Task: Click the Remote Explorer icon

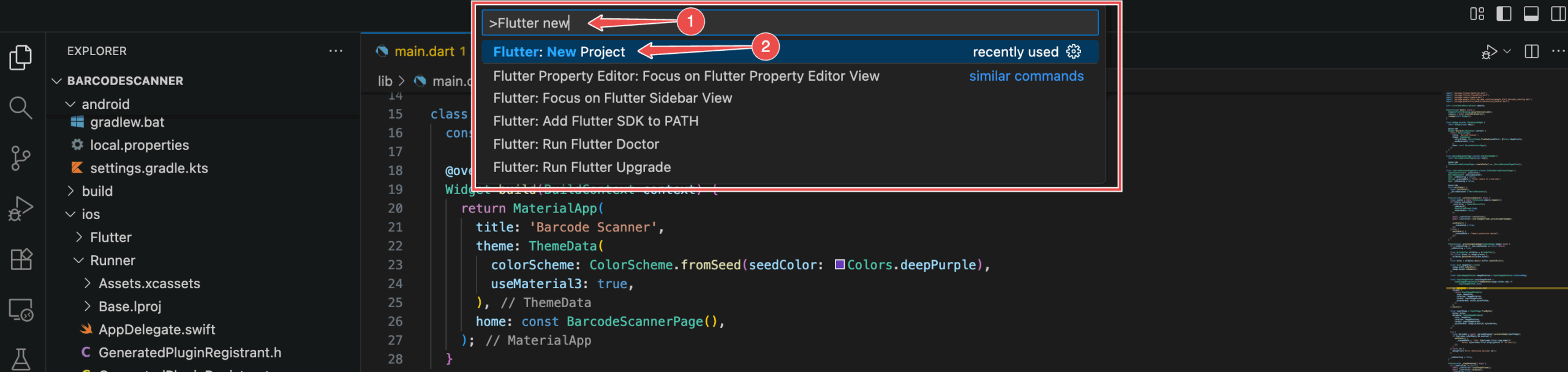Action: click(x=21, y=310)
